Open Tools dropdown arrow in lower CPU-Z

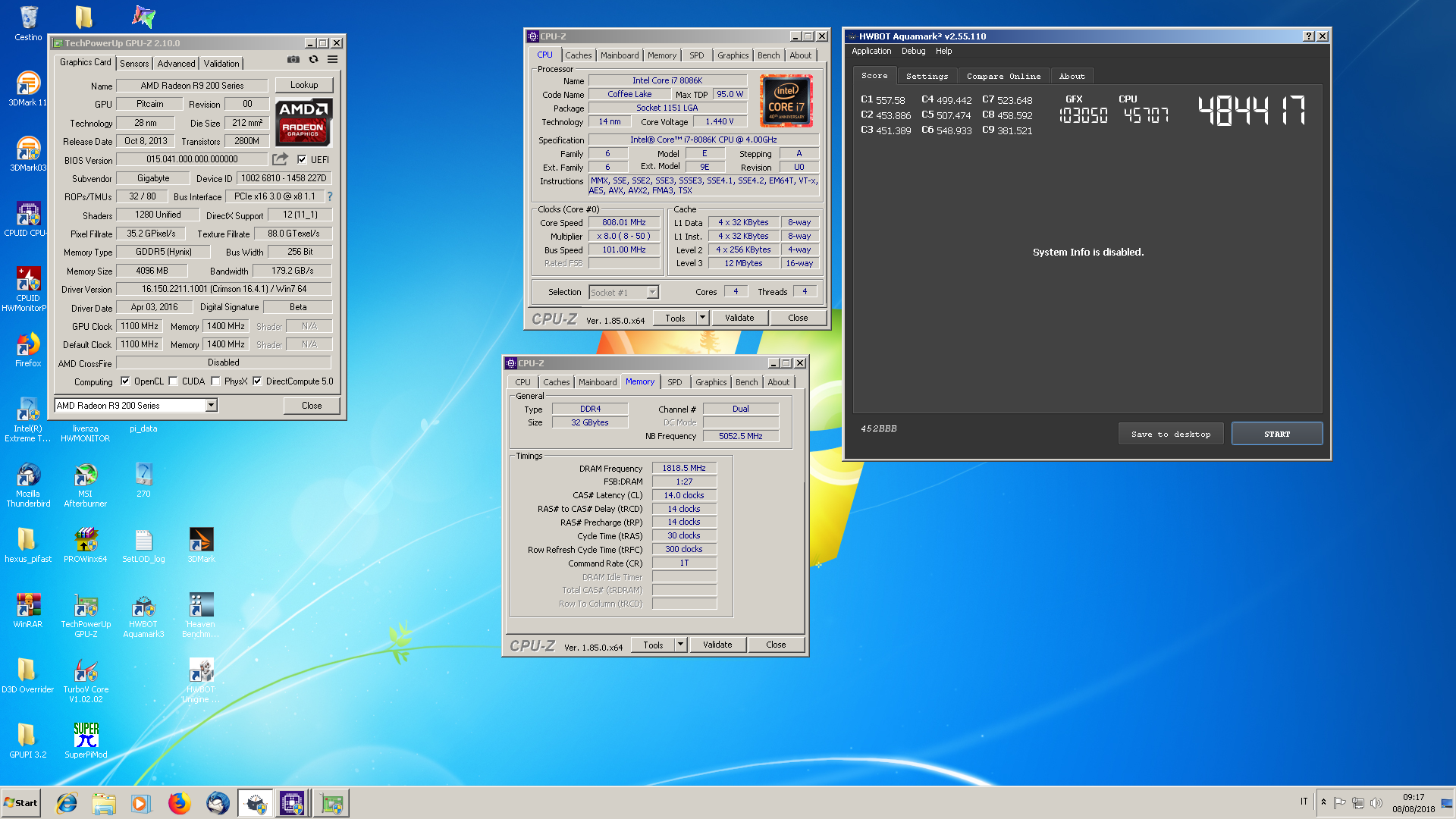tap(680, 645)
